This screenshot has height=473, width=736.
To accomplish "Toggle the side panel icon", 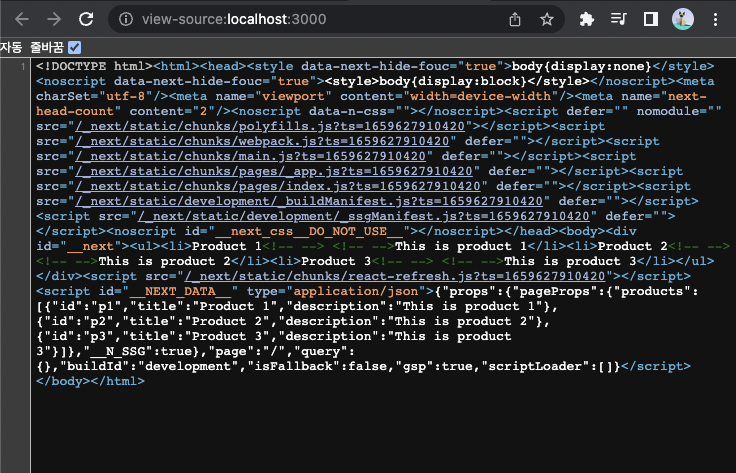I will click(x=651, y=19).
